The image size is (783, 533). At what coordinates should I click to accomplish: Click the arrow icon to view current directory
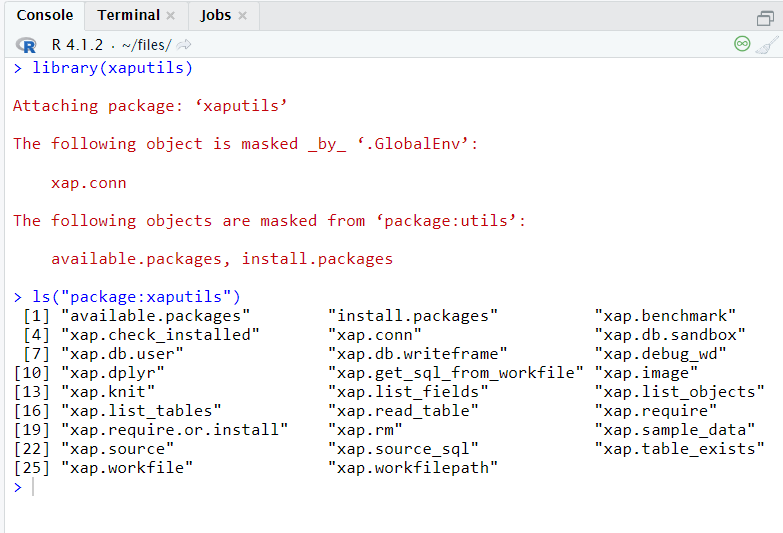pyautogui.click(x=184, y=45)
